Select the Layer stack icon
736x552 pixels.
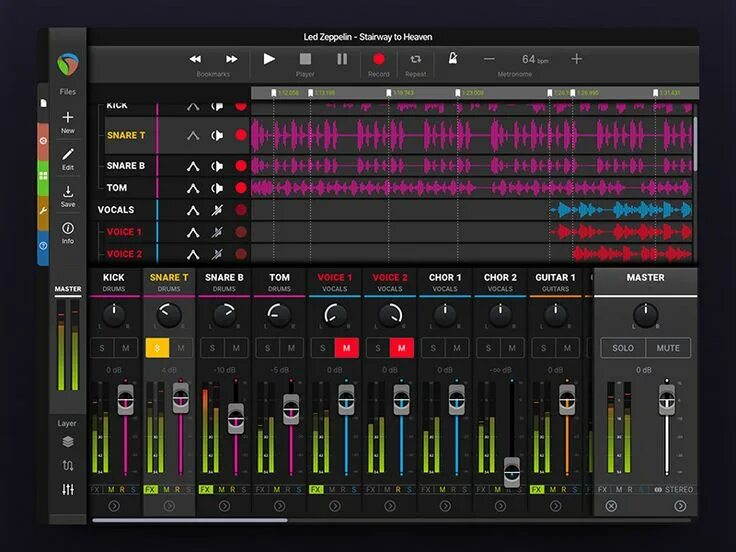[68, 442]
